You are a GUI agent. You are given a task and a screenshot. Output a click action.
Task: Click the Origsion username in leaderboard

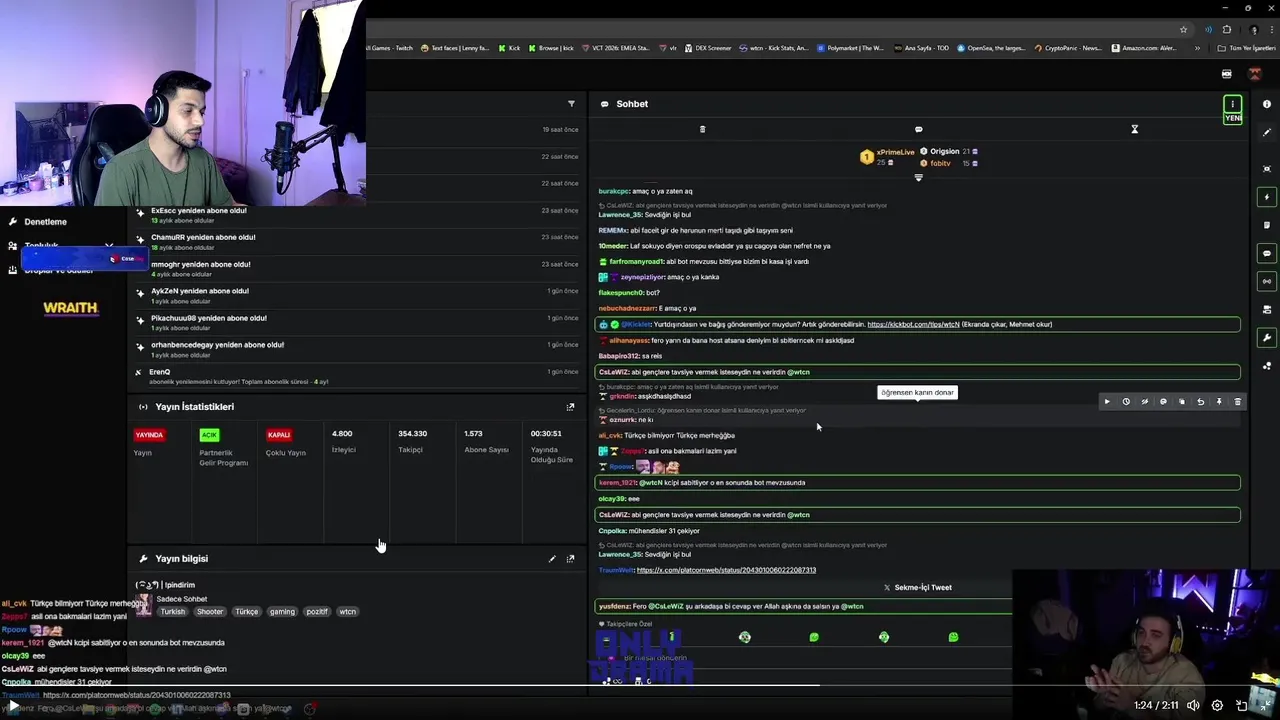(945, 152)
